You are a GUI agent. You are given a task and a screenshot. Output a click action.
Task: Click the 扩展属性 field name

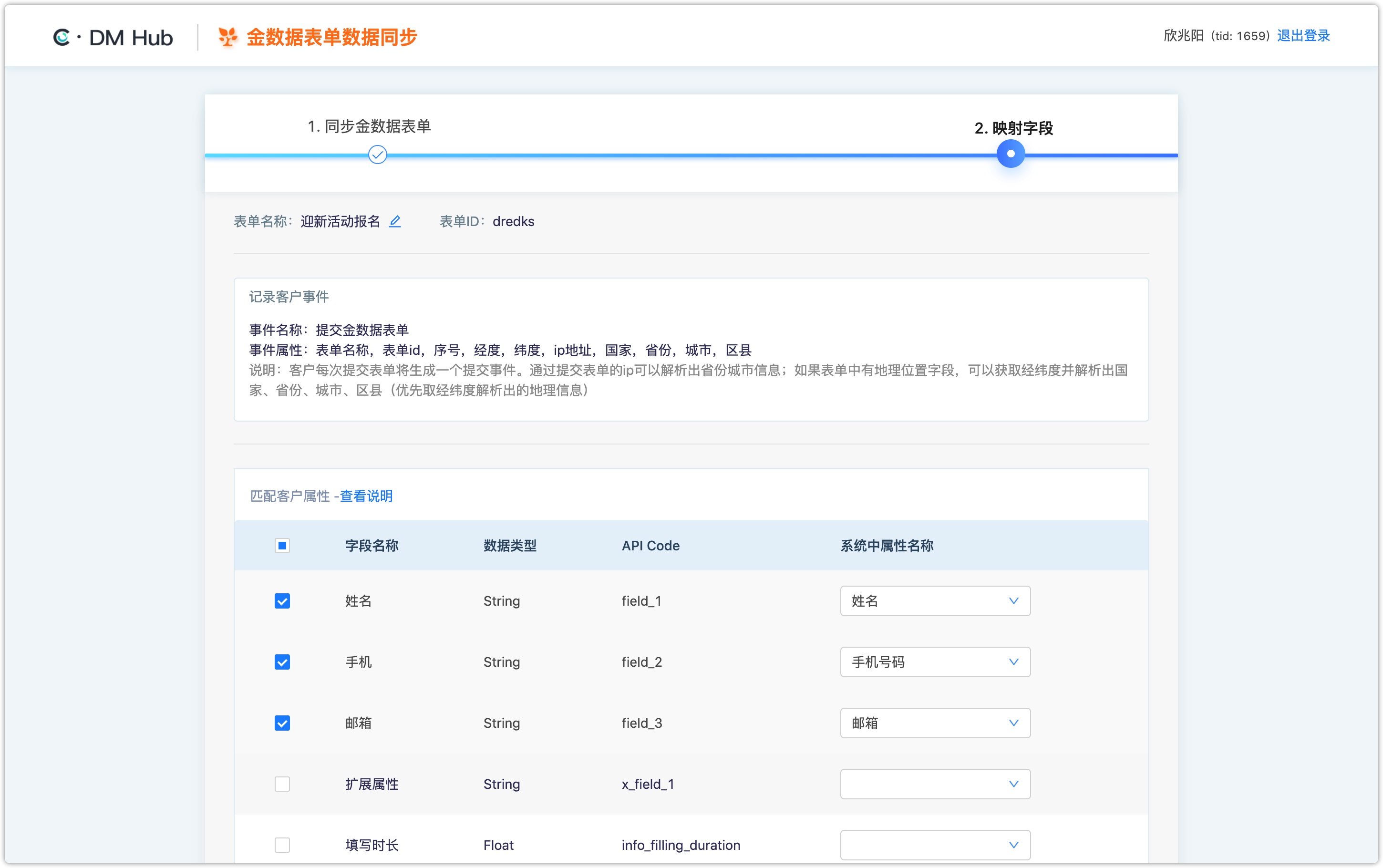tap(372, 784)
